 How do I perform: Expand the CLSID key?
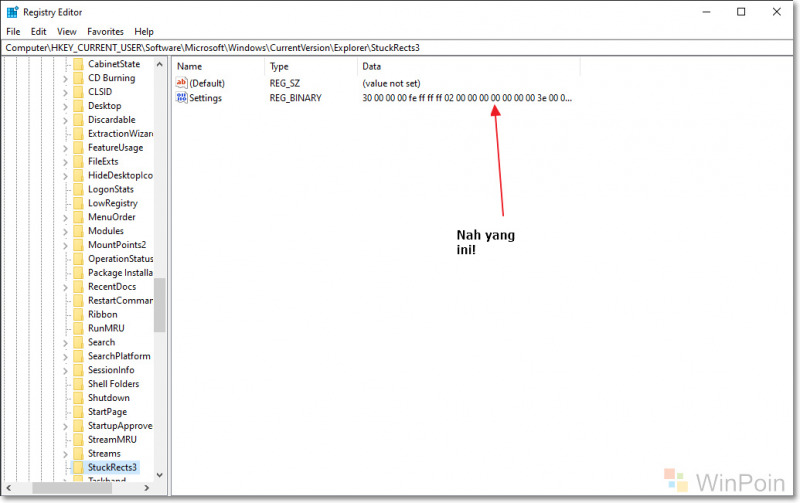(65, 93)
